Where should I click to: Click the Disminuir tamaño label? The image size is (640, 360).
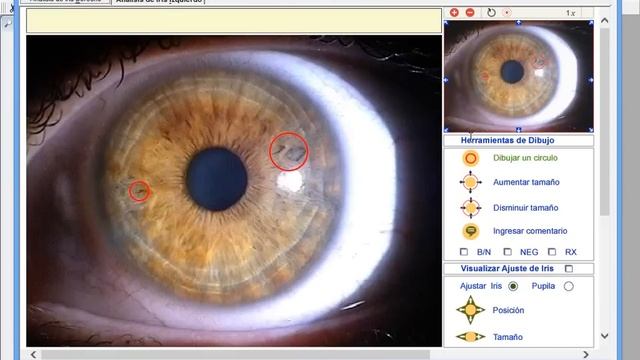click(526, 208)
